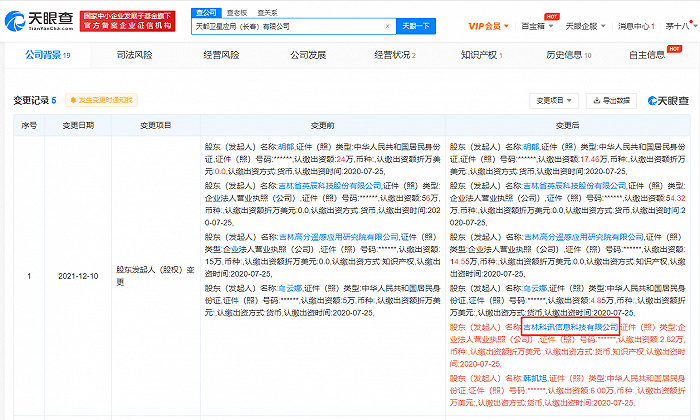Switch to the 查关系 search tab
The height and width of the screenshot is (420, 700).
click(x=267, y=13)
